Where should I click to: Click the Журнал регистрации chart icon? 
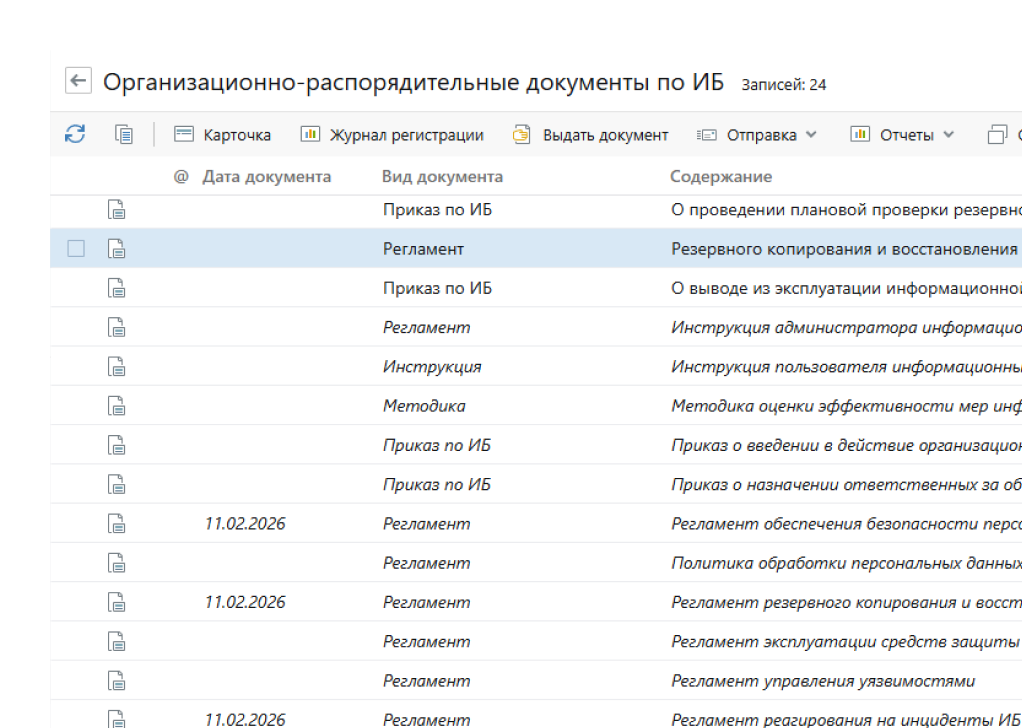[310, 134]
